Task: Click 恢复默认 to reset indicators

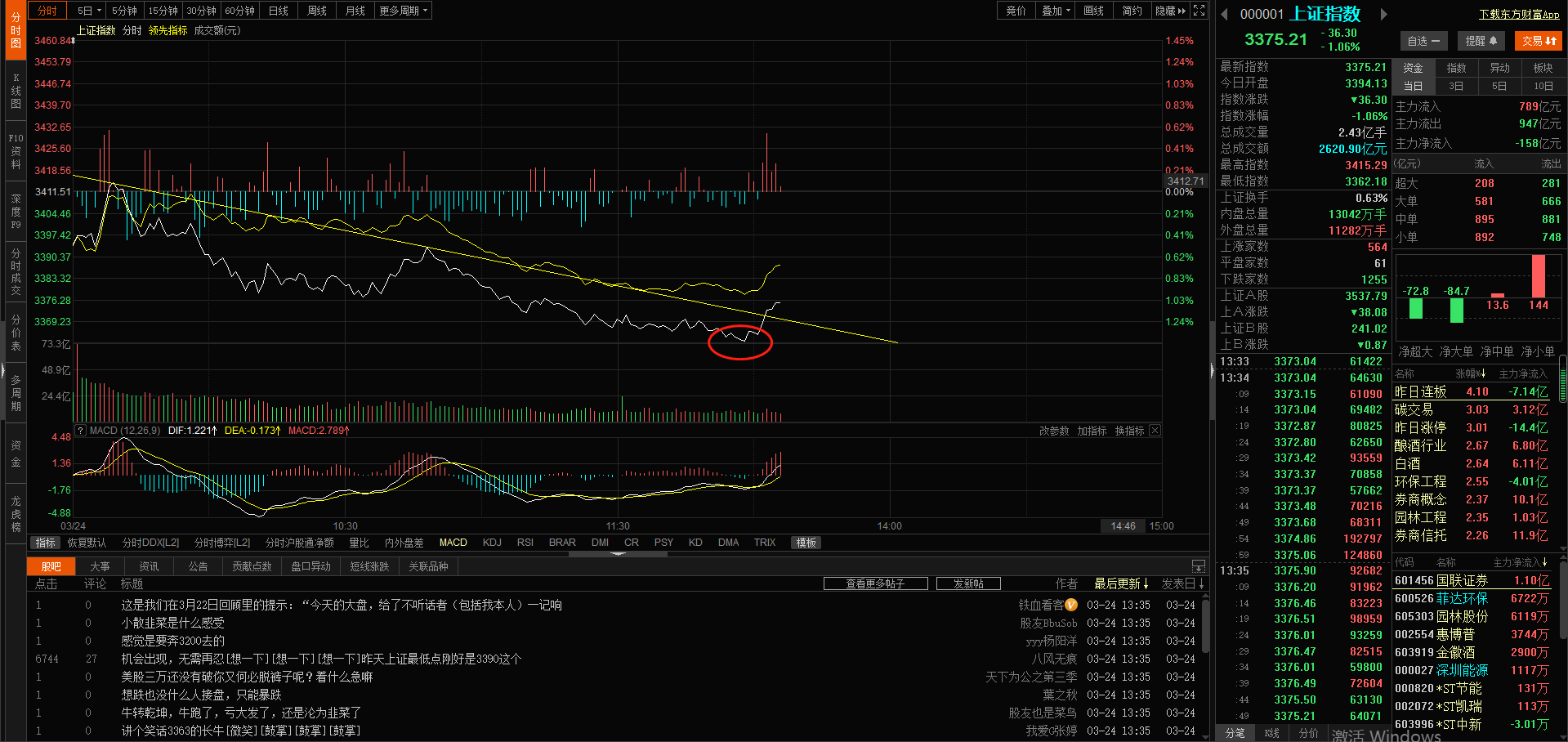Action: tap(87, 543)
